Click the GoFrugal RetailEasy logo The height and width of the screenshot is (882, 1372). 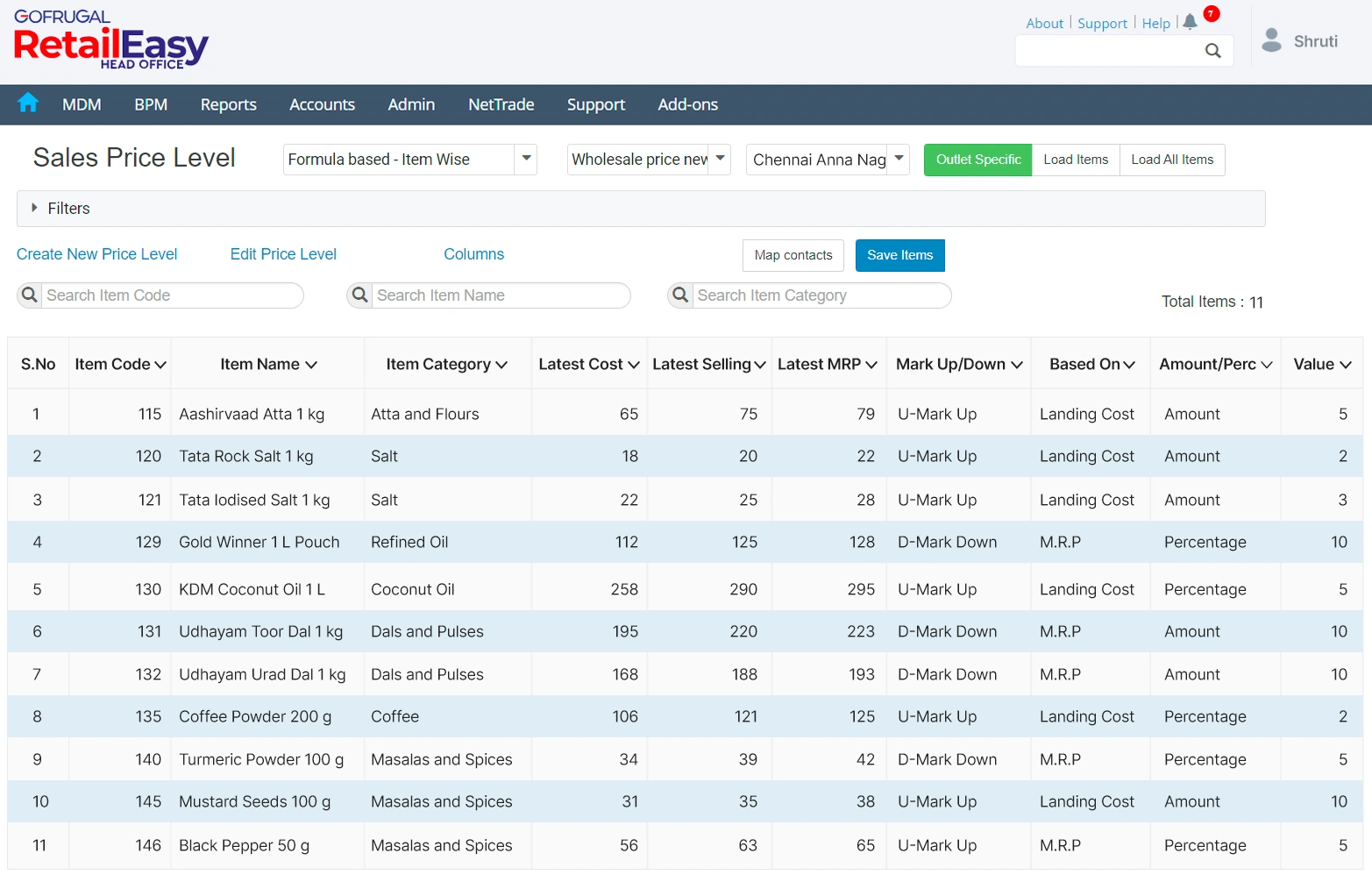click(110, 39)
